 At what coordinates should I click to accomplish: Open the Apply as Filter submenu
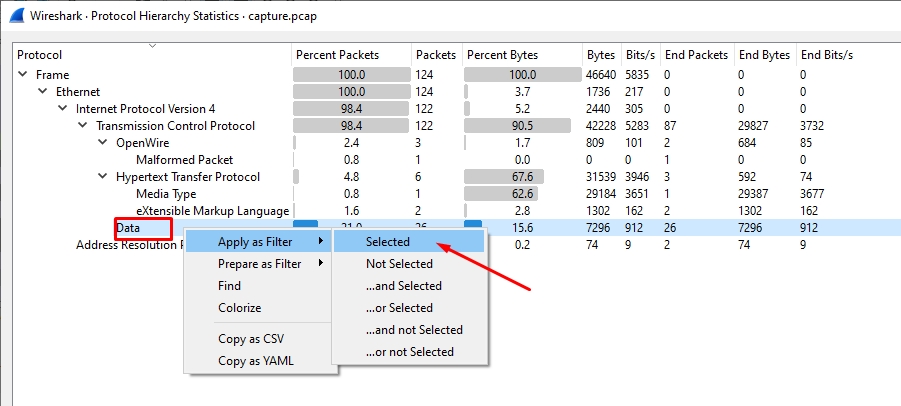260,242
